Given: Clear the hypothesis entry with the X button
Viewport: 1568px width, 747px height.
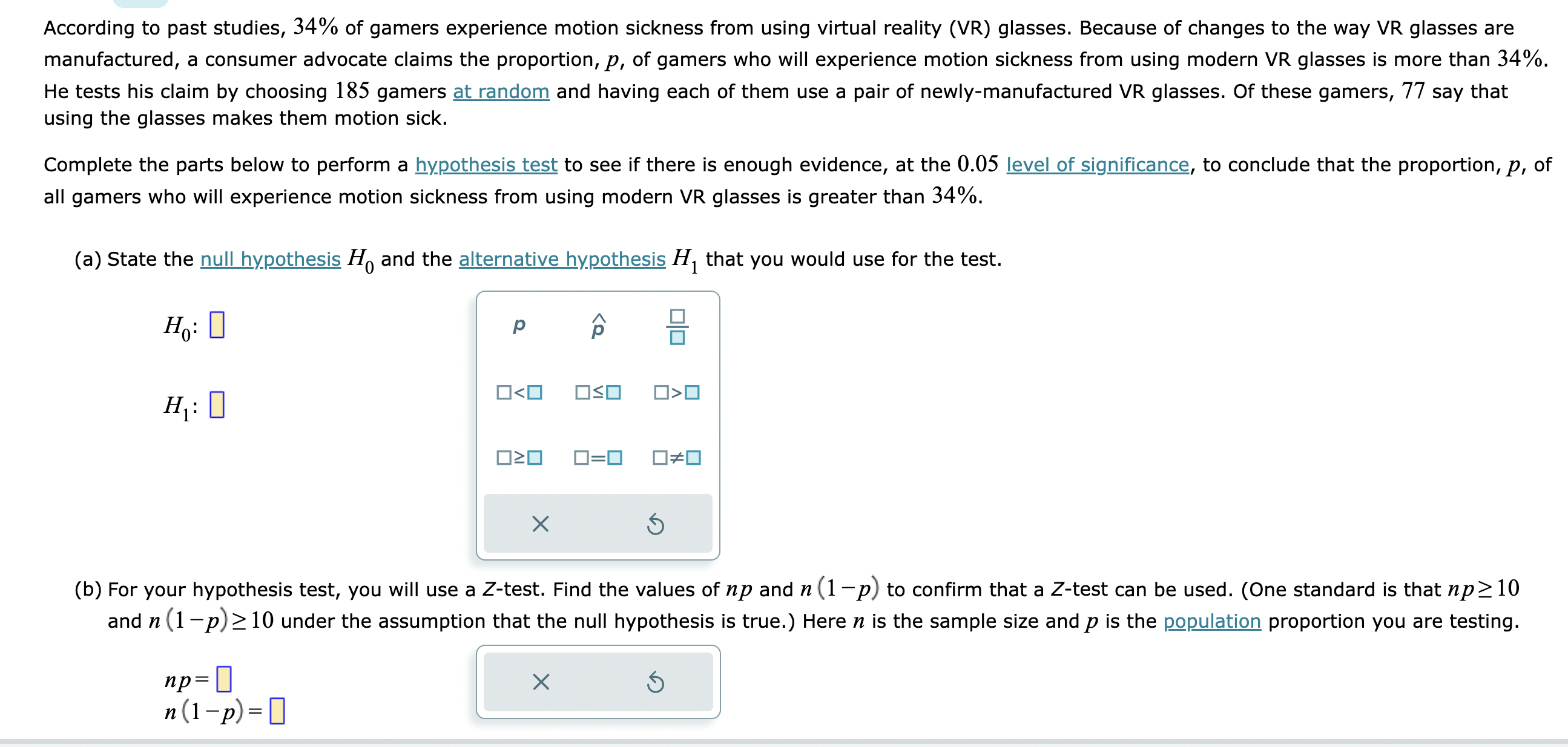Looking at the screenshot, I should tap(541, 524).
